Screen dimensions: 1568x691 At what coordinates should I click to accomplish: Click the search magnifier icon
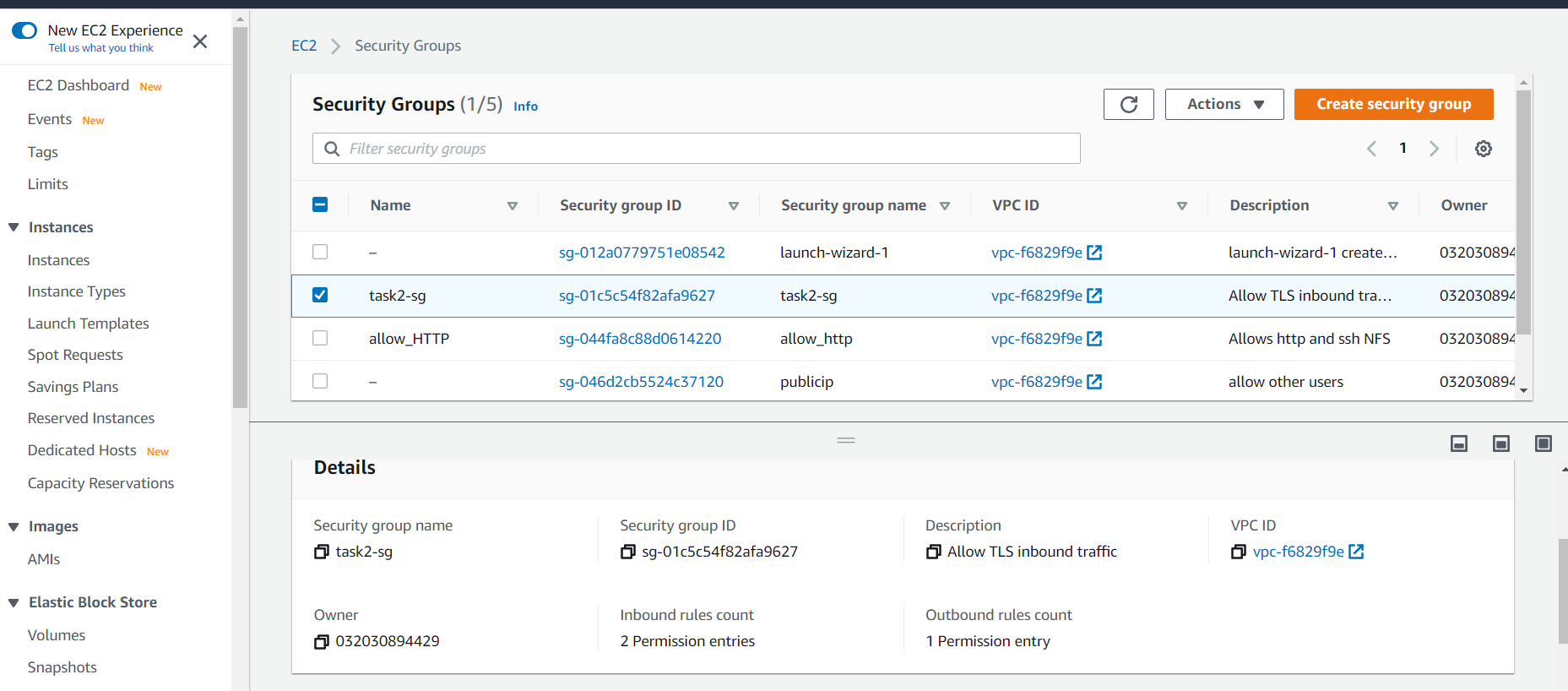332,149
